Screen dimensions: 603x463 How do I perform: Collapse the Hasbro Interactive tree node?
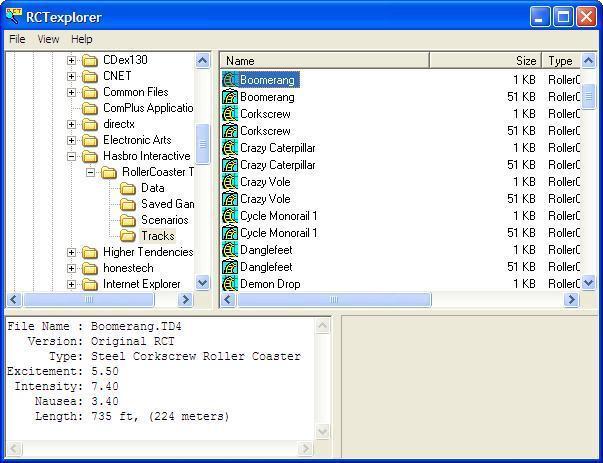(x=71, y=156)
